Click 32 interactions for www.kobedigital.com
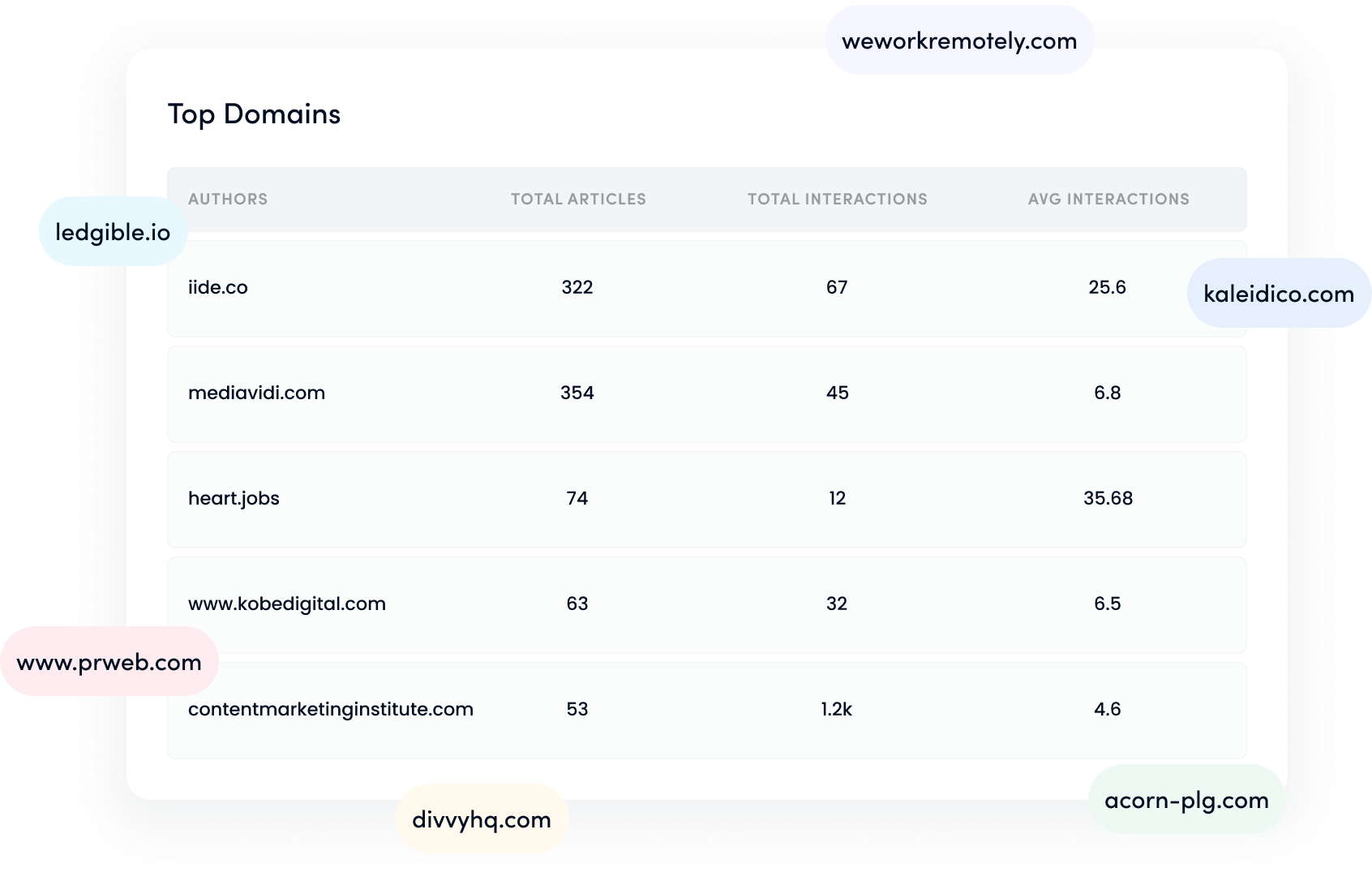The width and height of the screenshot is (1372, 881). click(x=837, y=604)
